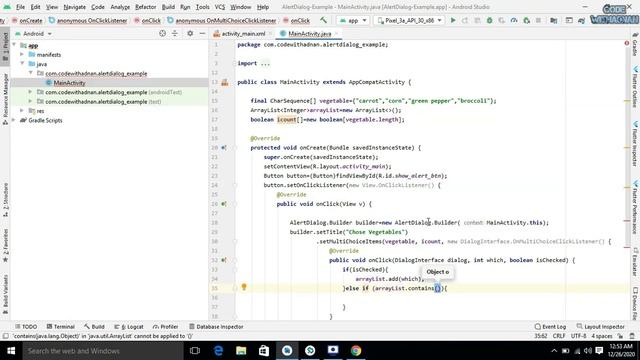Start debugging with the green bug icon

click(489, 20)
